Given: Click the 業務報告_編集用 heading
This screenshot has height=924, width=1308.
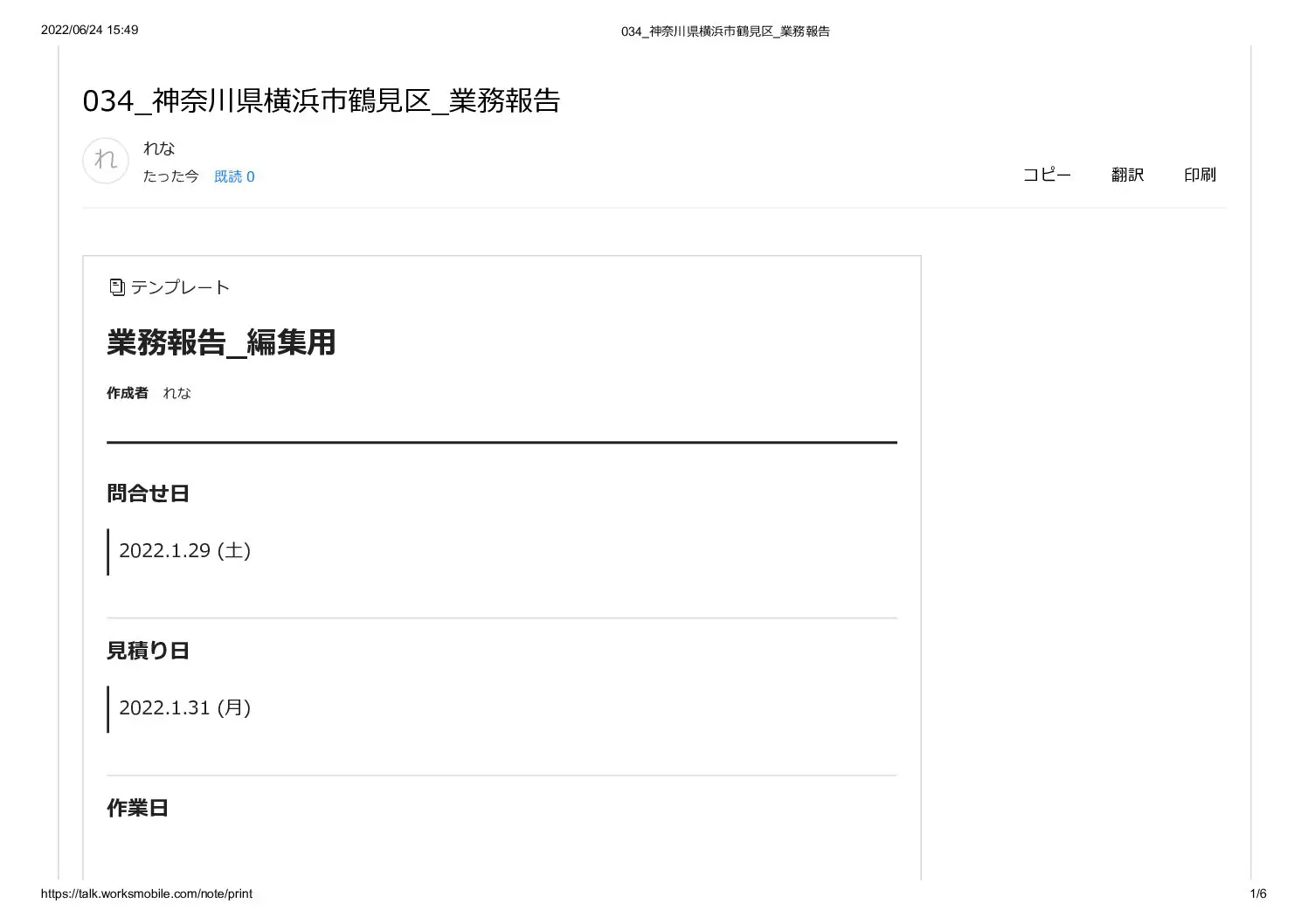Looking at the screenshot, I should tap(221, 342).
